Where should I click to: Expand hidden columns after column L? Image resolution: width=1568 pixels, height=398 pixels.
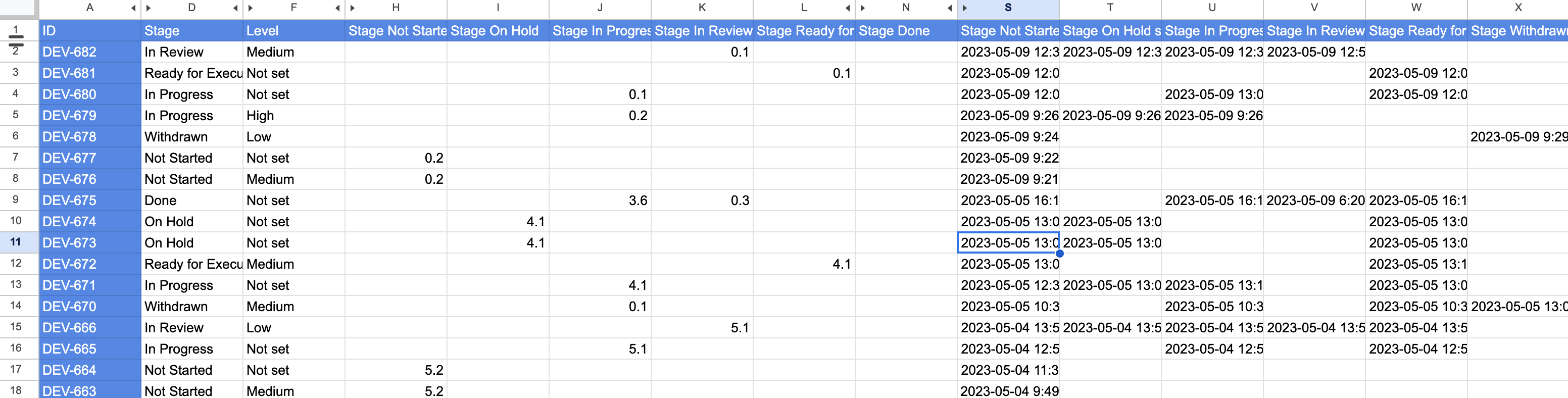pos(848,8)
